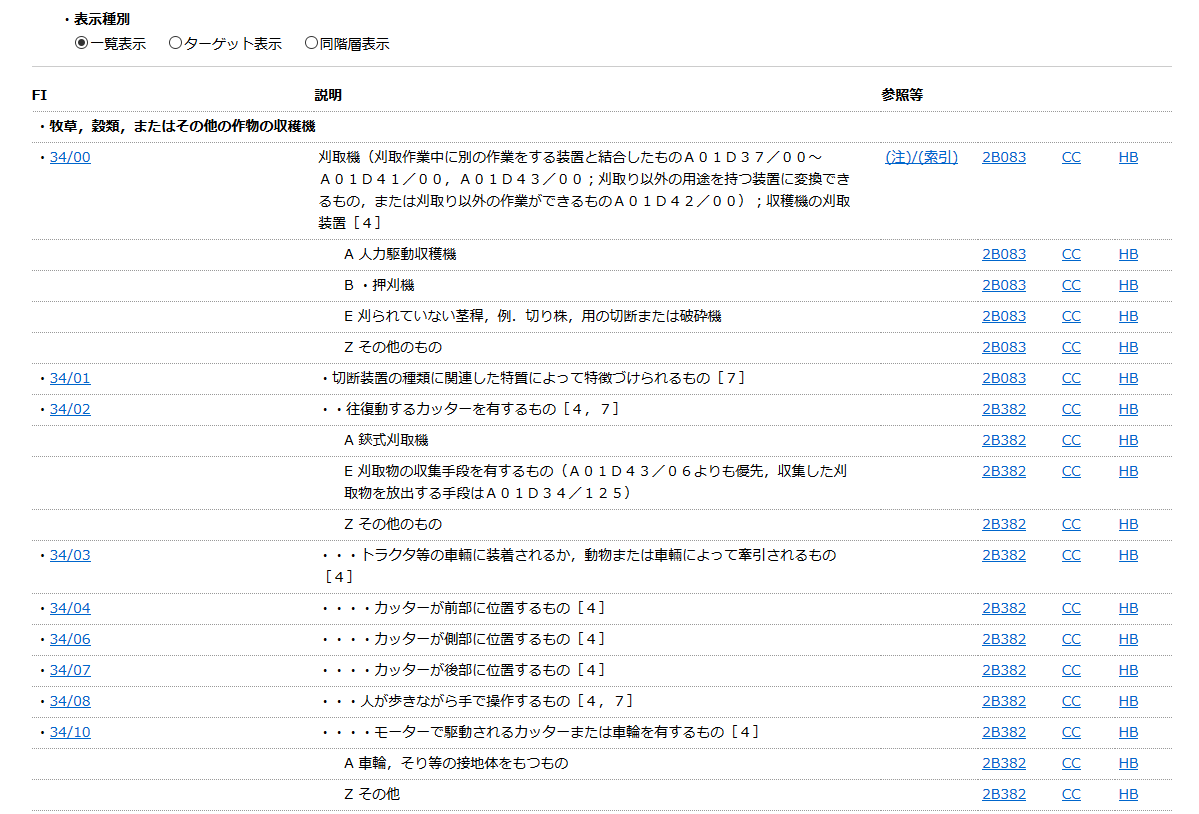Click 2B382 link in the 34/03 row
The image size is (1199, 814).
pyautogui.click(x=1004, y=555)
